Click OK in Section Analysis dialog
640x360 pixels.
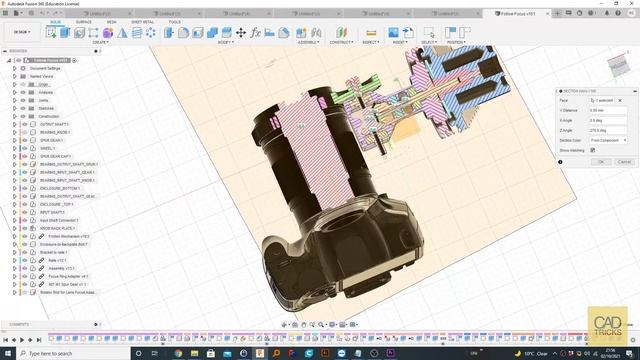[601, 162]
